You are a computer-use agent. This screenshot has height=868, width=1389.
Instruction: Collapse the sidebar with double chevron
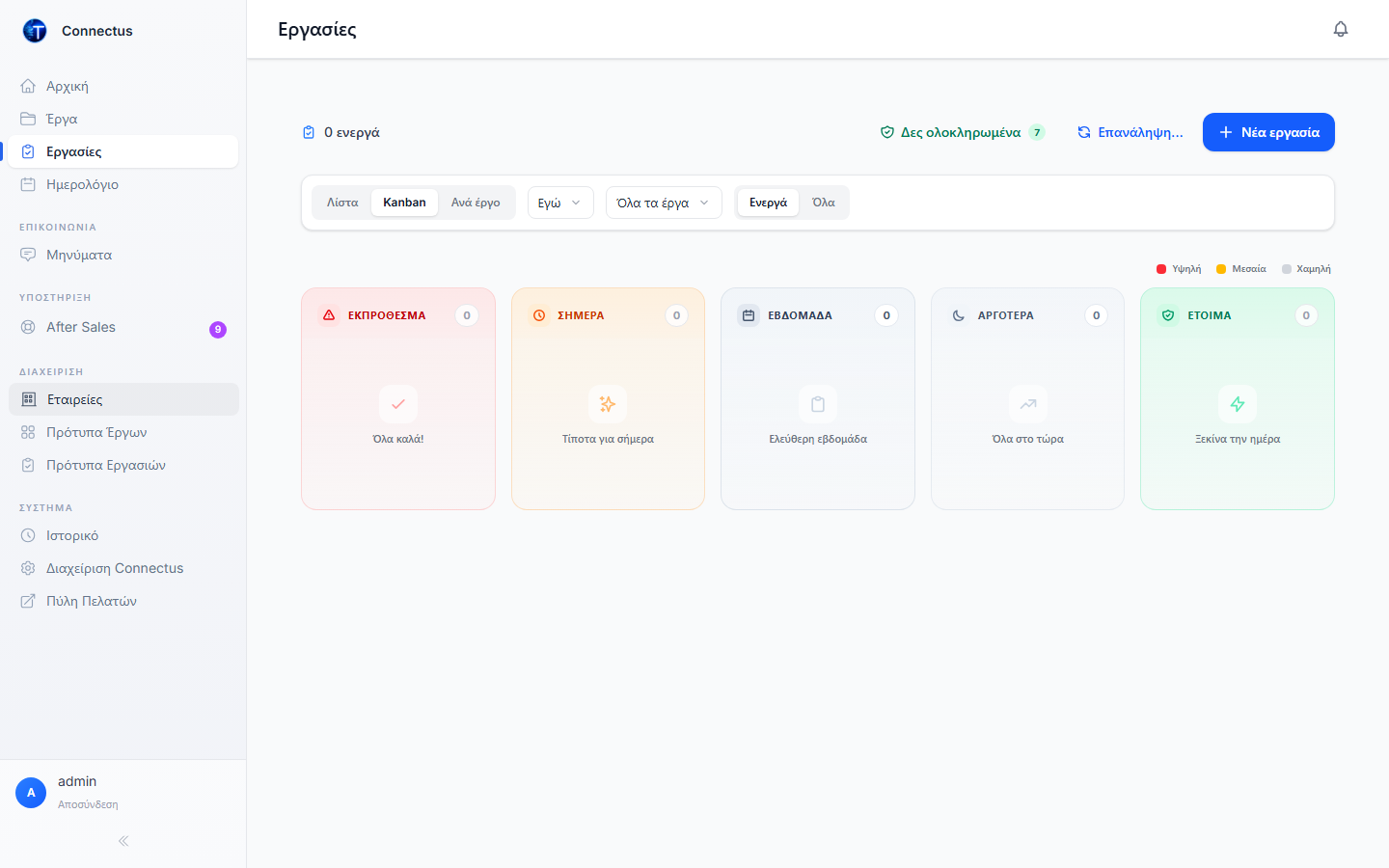tap(123, 841)
